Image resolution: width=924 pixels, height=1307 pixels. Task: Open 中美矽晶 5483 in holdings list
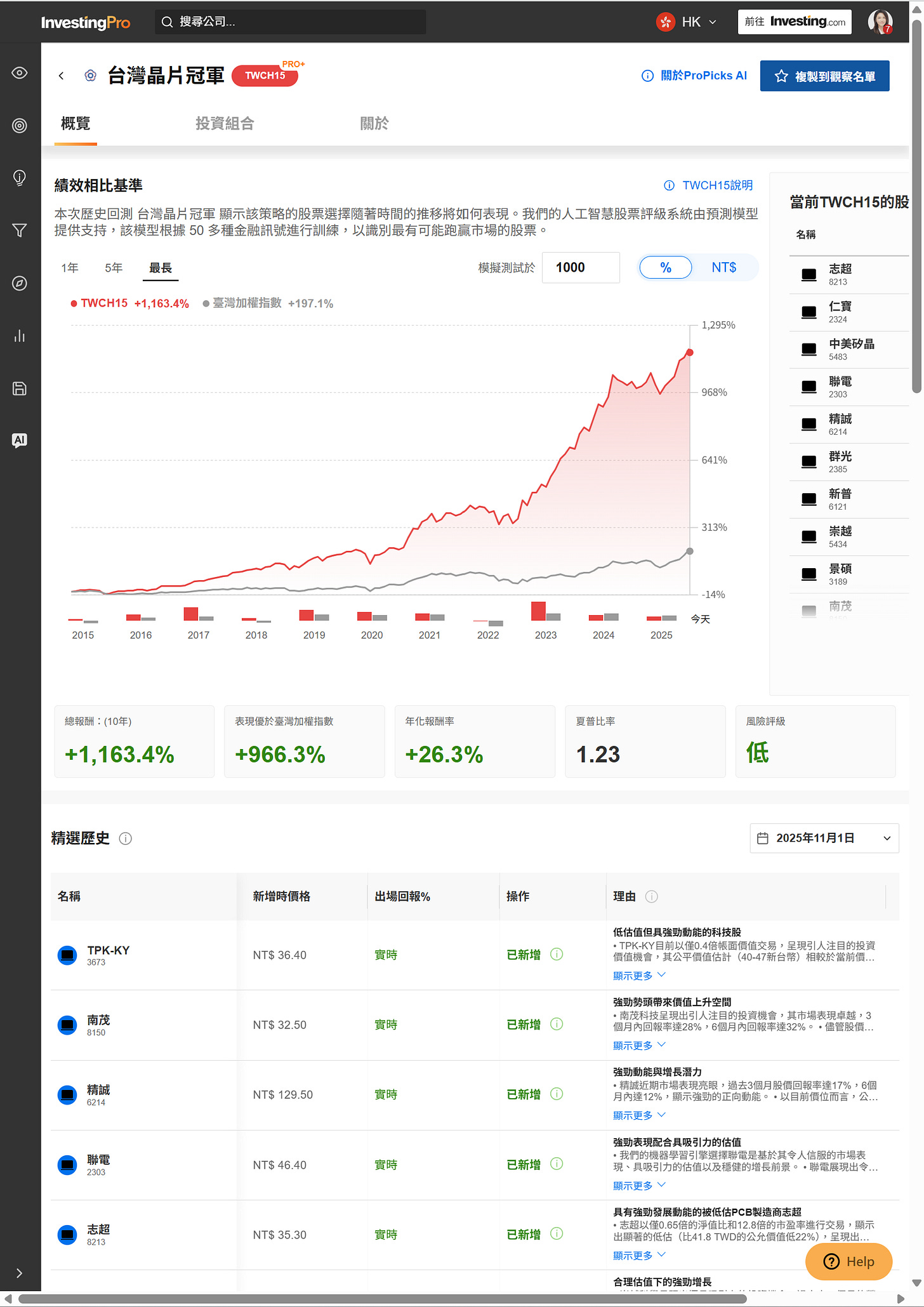coord(848,350)
